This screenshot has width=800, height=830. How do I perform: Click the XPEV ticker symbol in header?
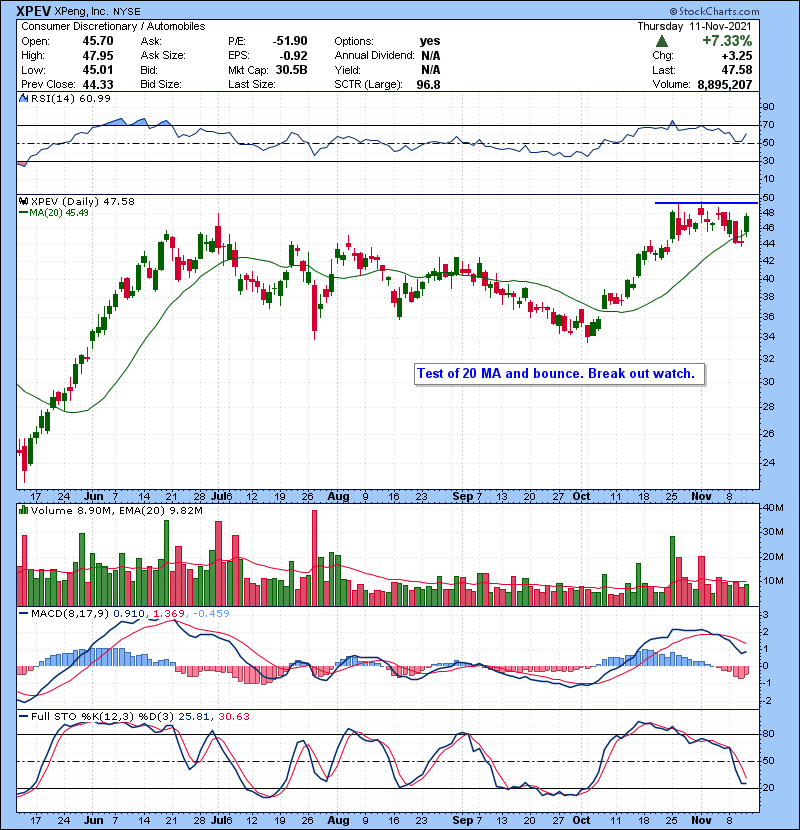point(34,11)
